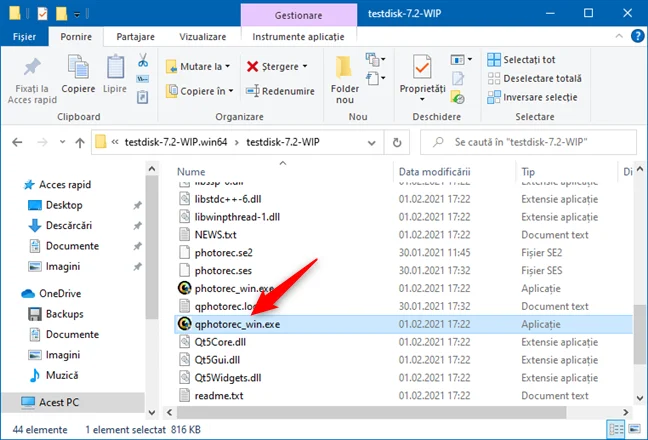Click testdisk-7.2-WIP.win64 breadcrumb

176,142
